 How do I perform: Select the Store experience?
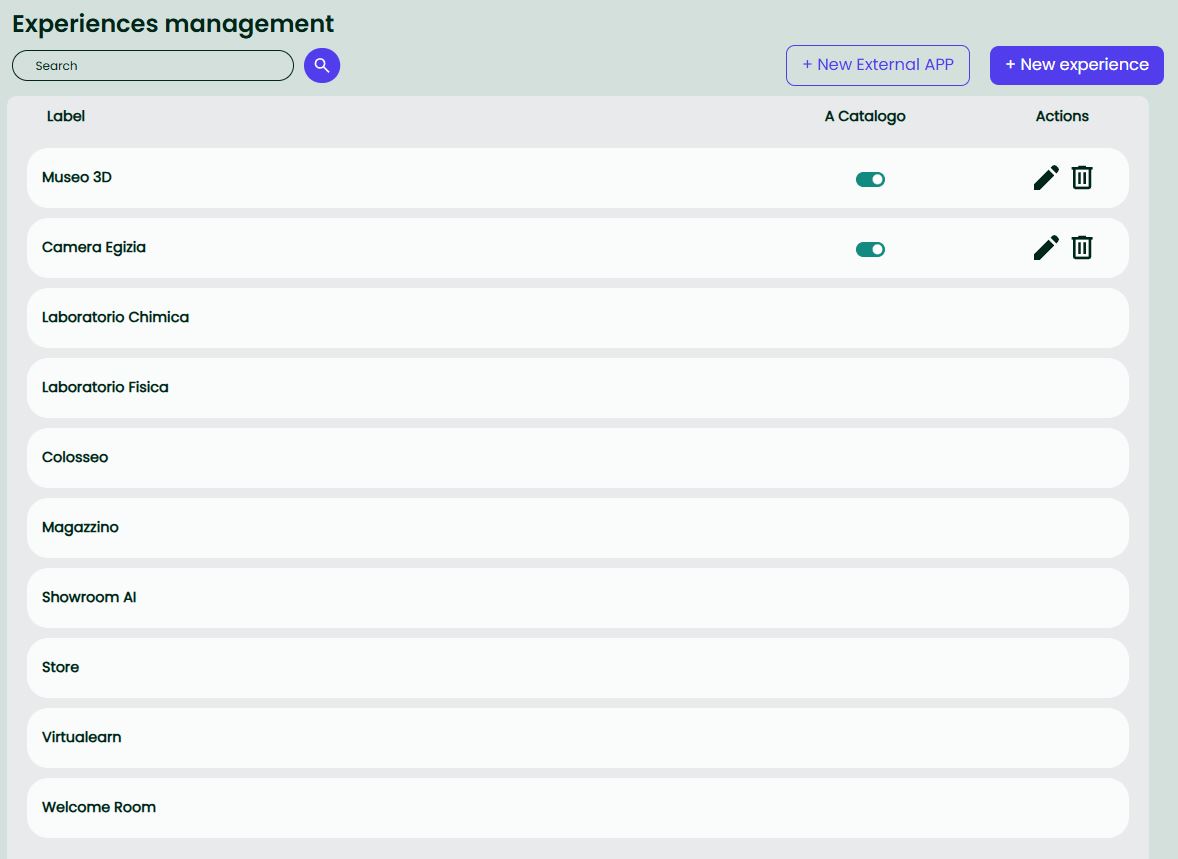(x=61, y=668)
